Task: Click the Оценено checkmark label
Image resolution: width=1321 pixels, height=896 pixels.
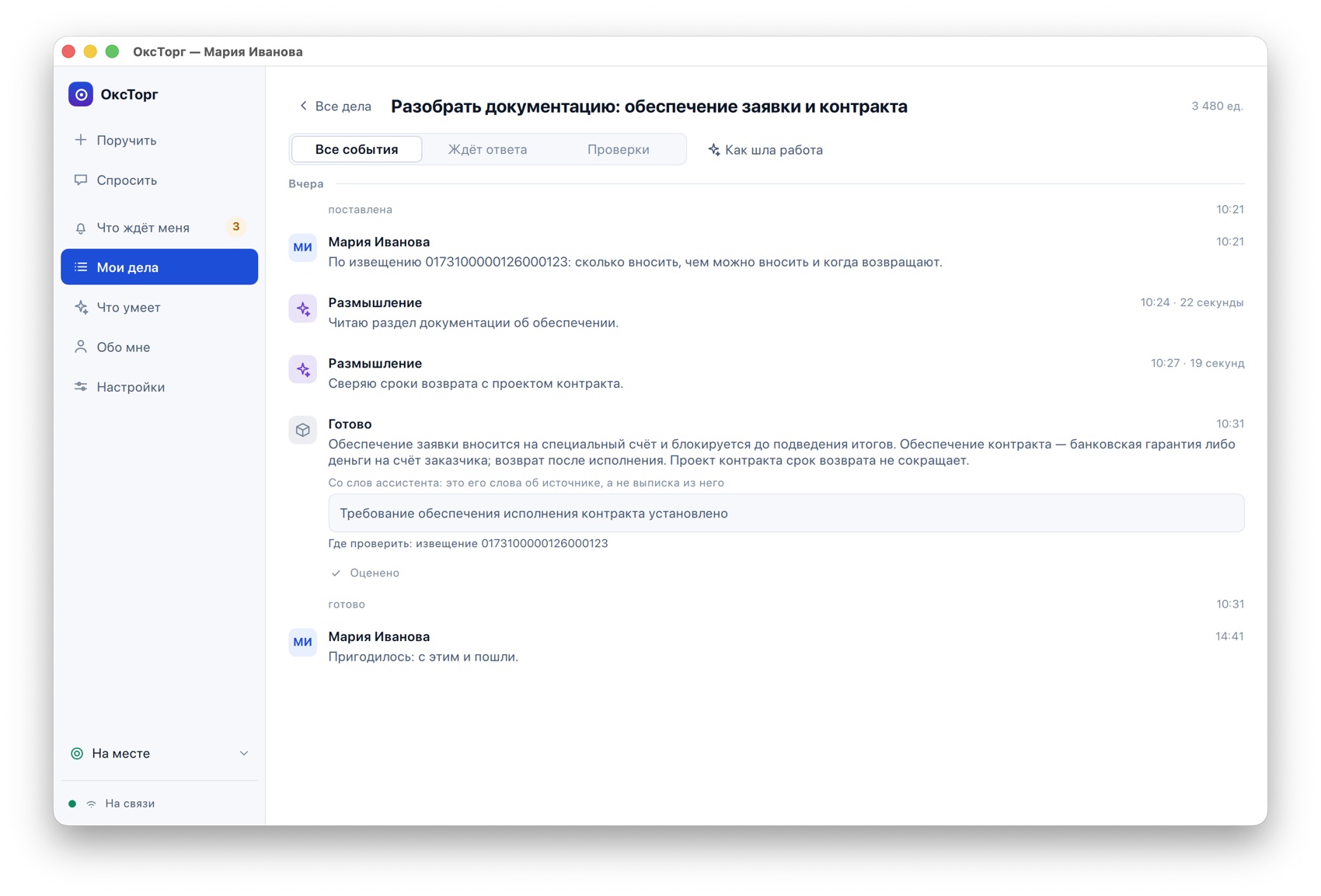Action: [x=365, y=573]
